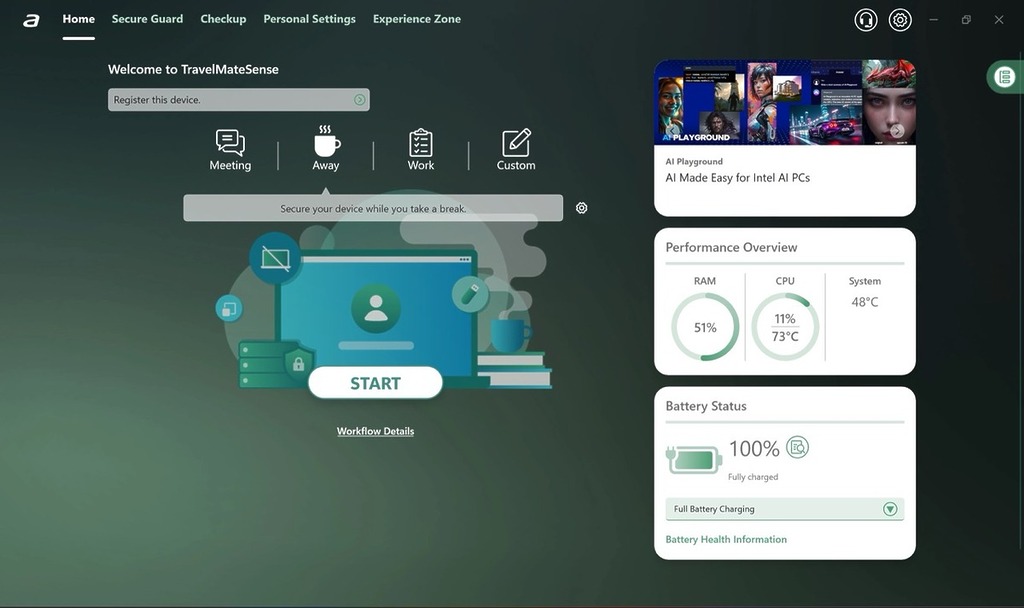Click the System temperature 48°C

point(865,302)
